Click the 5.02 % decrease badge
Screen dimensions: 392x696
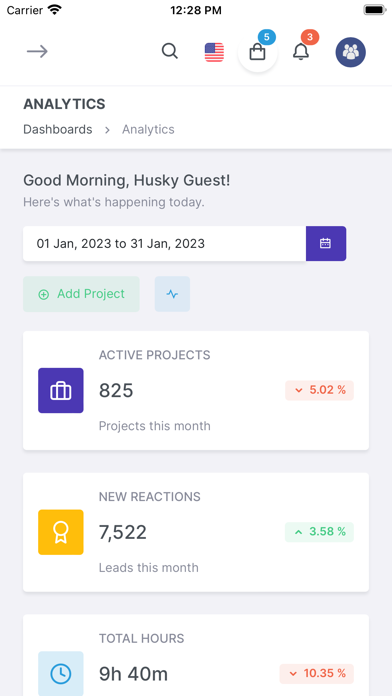pyautogui.click(x=319, y=390)
